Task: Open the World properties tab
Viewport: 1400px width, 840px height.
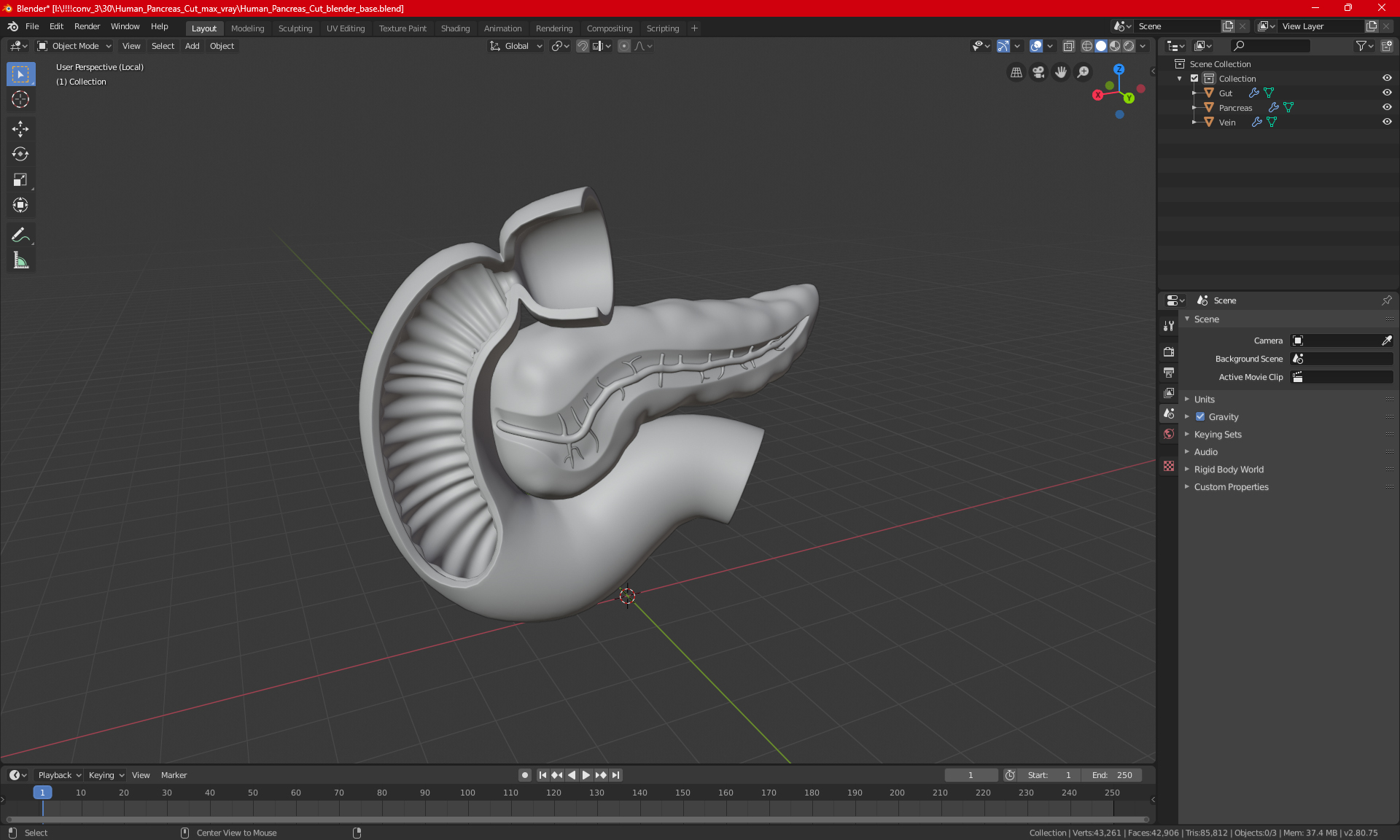Action: (1169, 434)
